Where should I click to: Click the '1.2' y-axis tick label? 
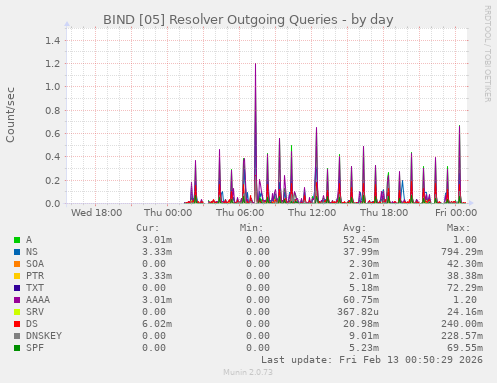click(x=53, y=63)
